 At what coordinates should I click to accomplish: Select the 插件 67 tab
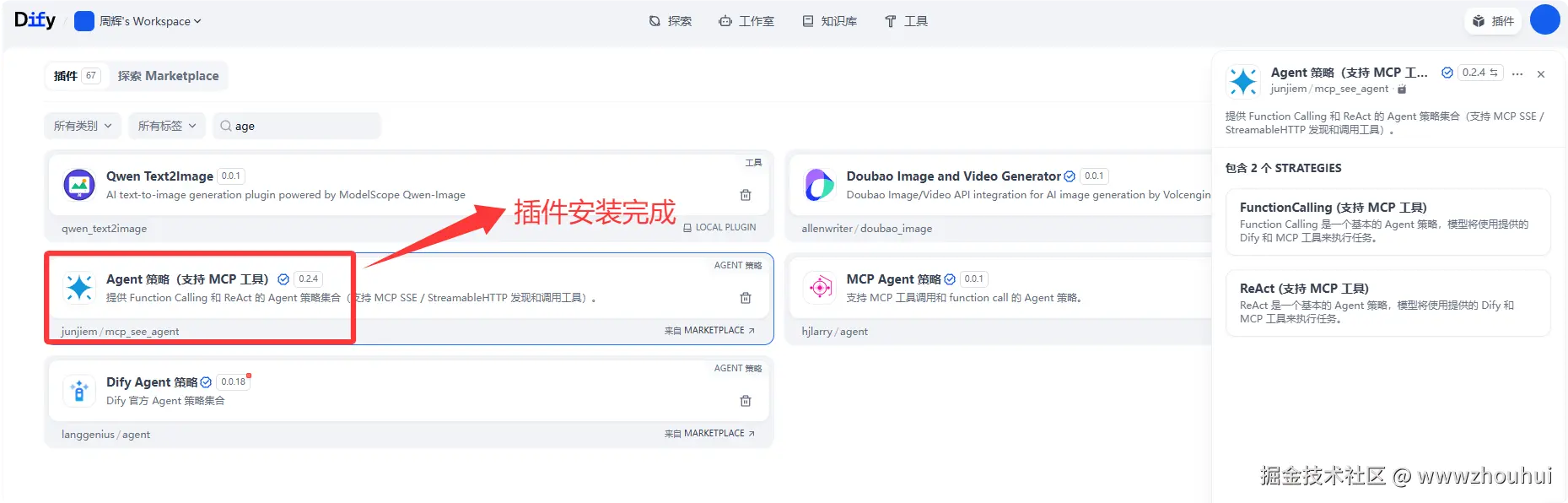[x=77, y=76]
